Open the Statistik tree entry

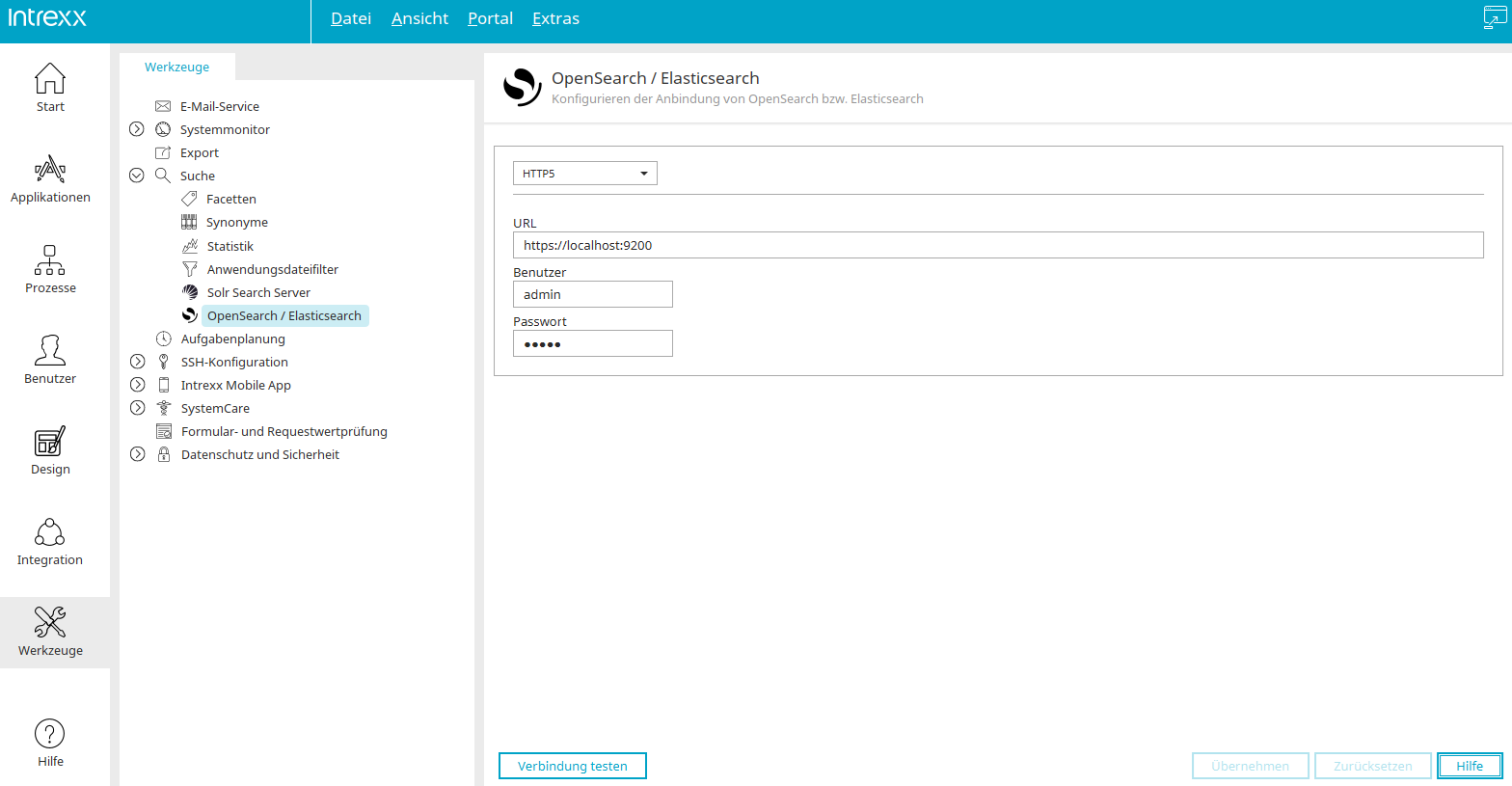229,246
